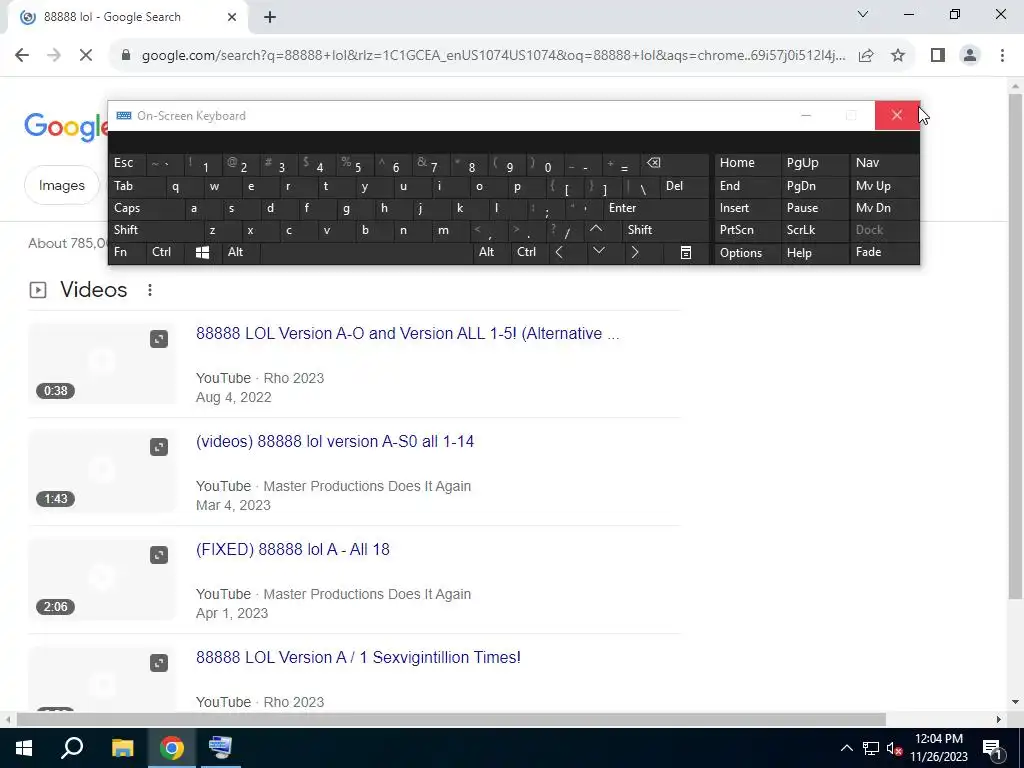Expand the 2:06 video preview
The width and height of the screenshot is (1024, 768).
[159, 555]
